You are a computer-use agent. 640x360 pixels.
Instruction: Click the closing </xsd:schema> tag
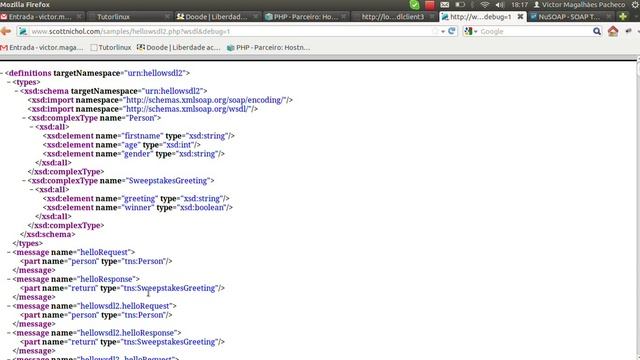48,235
